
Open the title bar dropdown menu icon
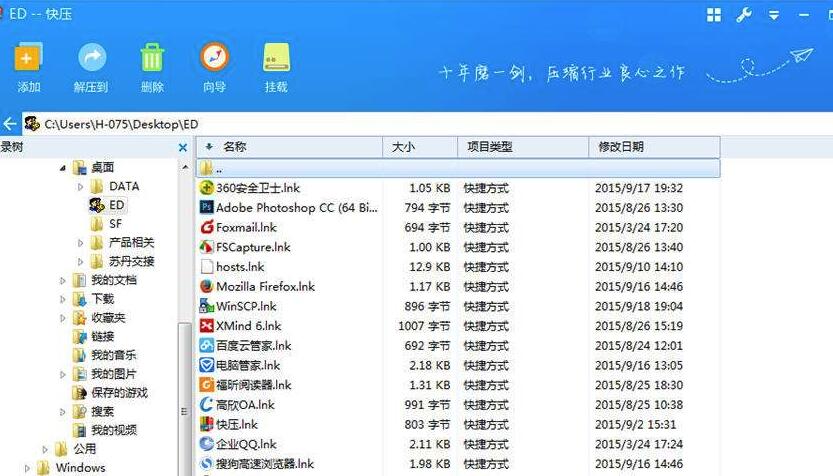coord(774,15)
